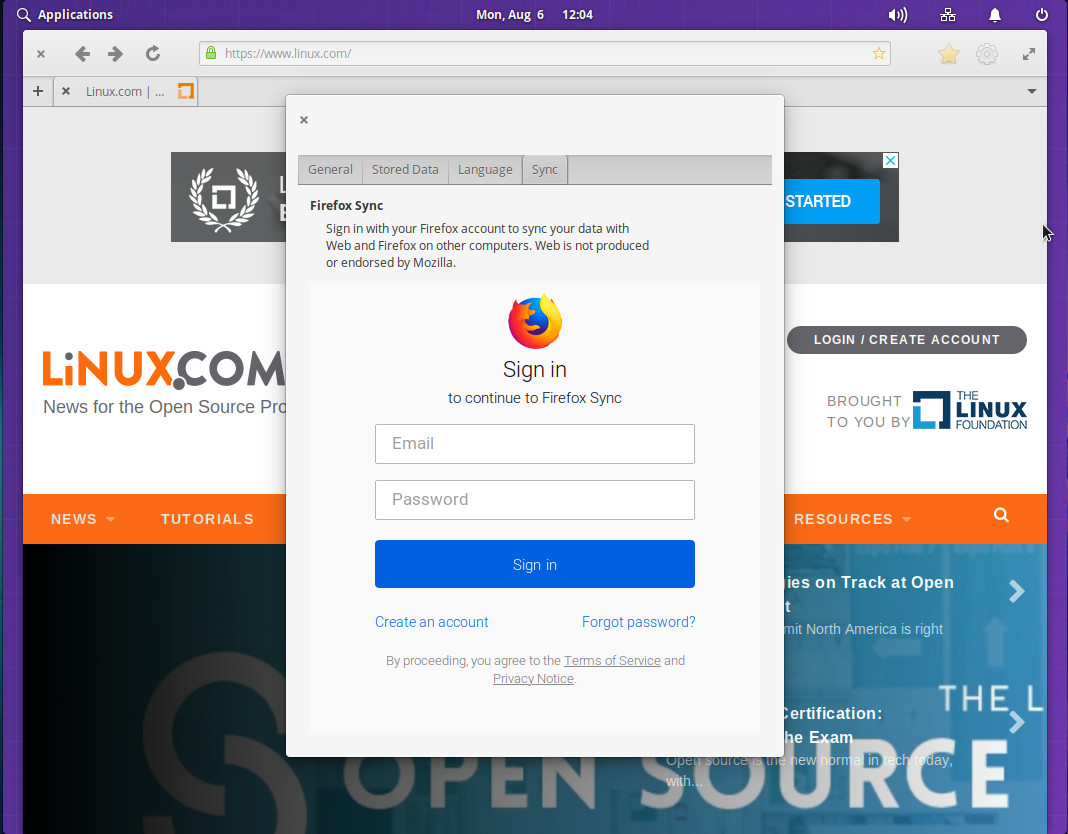Select the Linux.com browser tab
The width and height of the screenshot is (1068, 834).
(x=127, y=91)
